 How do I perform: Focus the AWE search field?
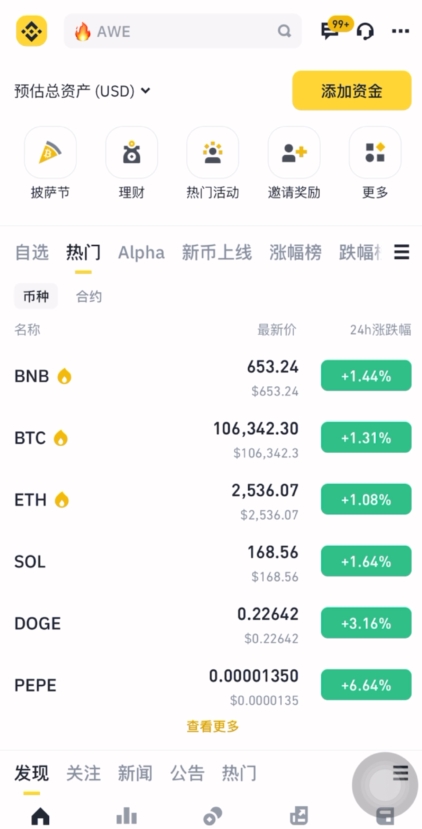[x=183, y=31]
